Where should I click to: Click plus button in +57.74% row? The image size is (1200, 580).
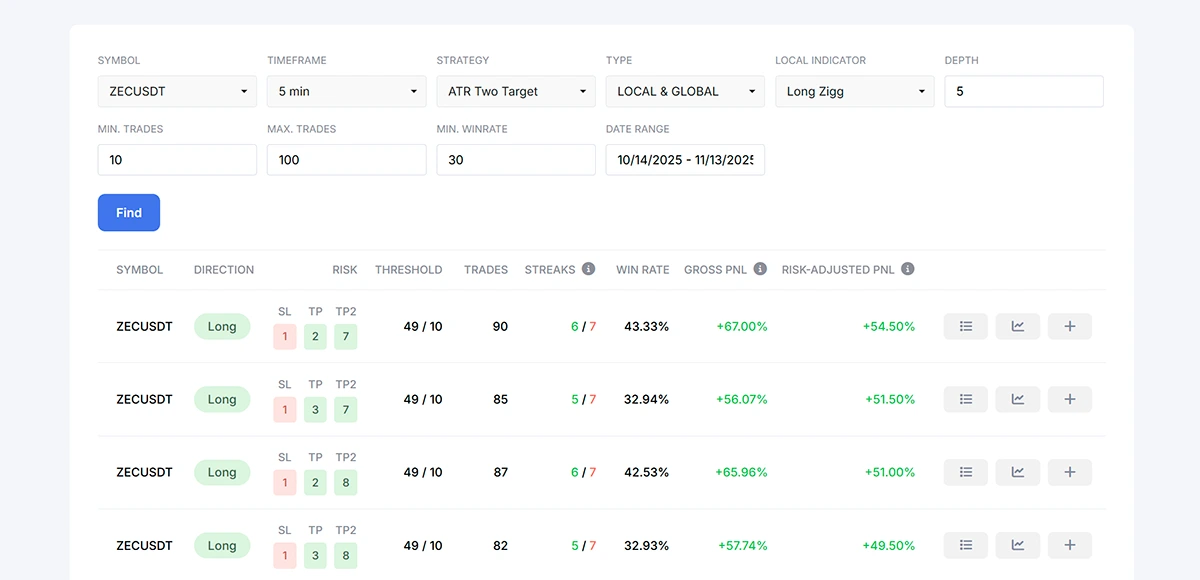coord(1070,545)
